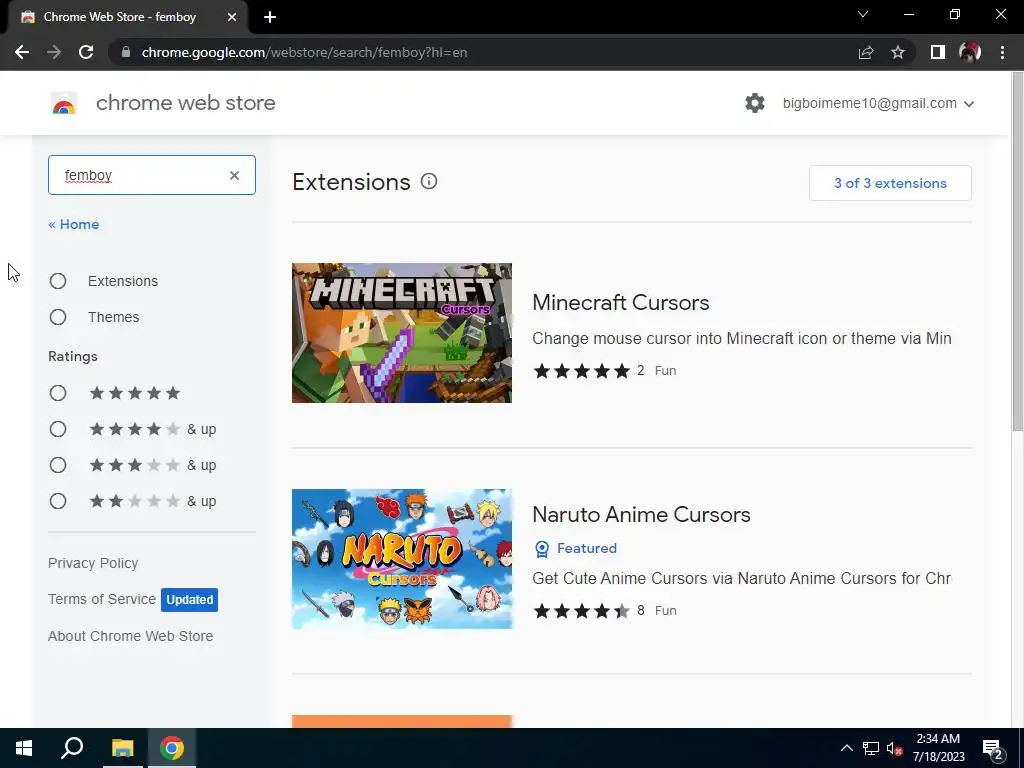Click the Chrome taskbar icon
Image resolution: width=1024 pixels, height=768 pixels.
click(172, 748)
